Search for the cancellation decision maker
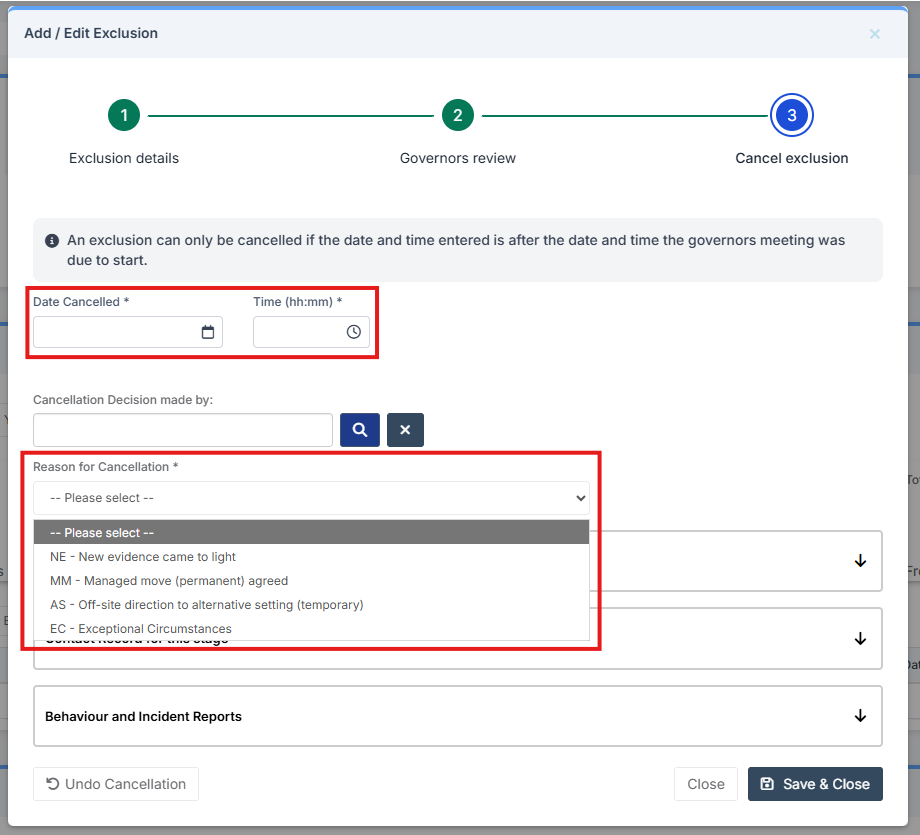The image size is (920, 835). click(x=360, y=430)
